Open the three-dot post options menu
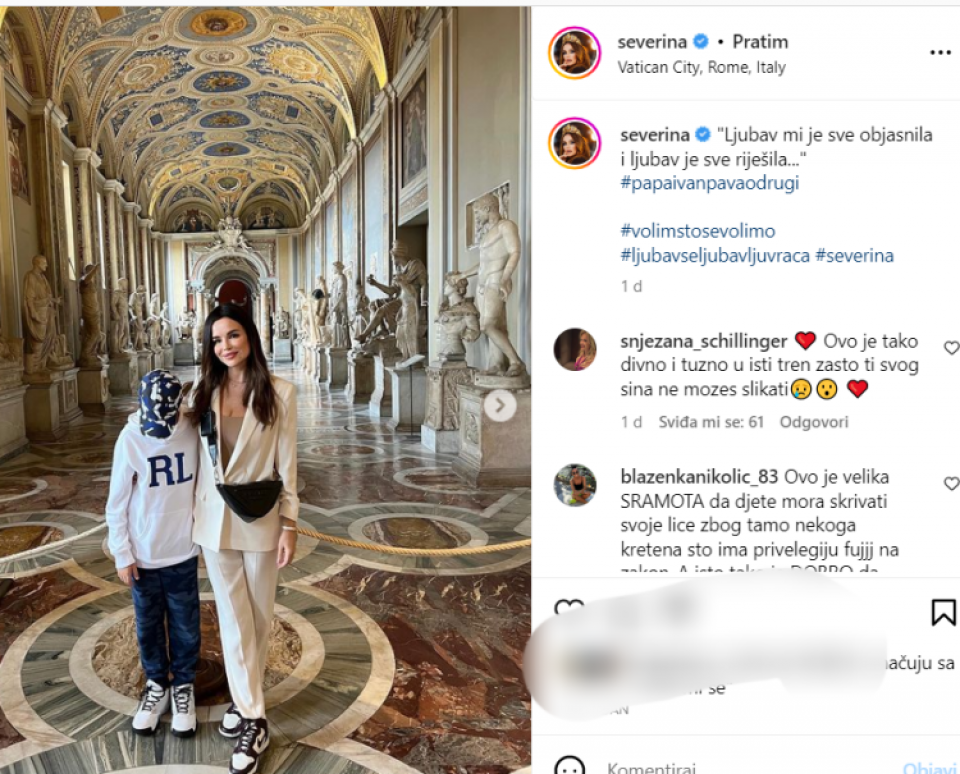The width and height of the screenshot is (960, 774). pos(940,53)
